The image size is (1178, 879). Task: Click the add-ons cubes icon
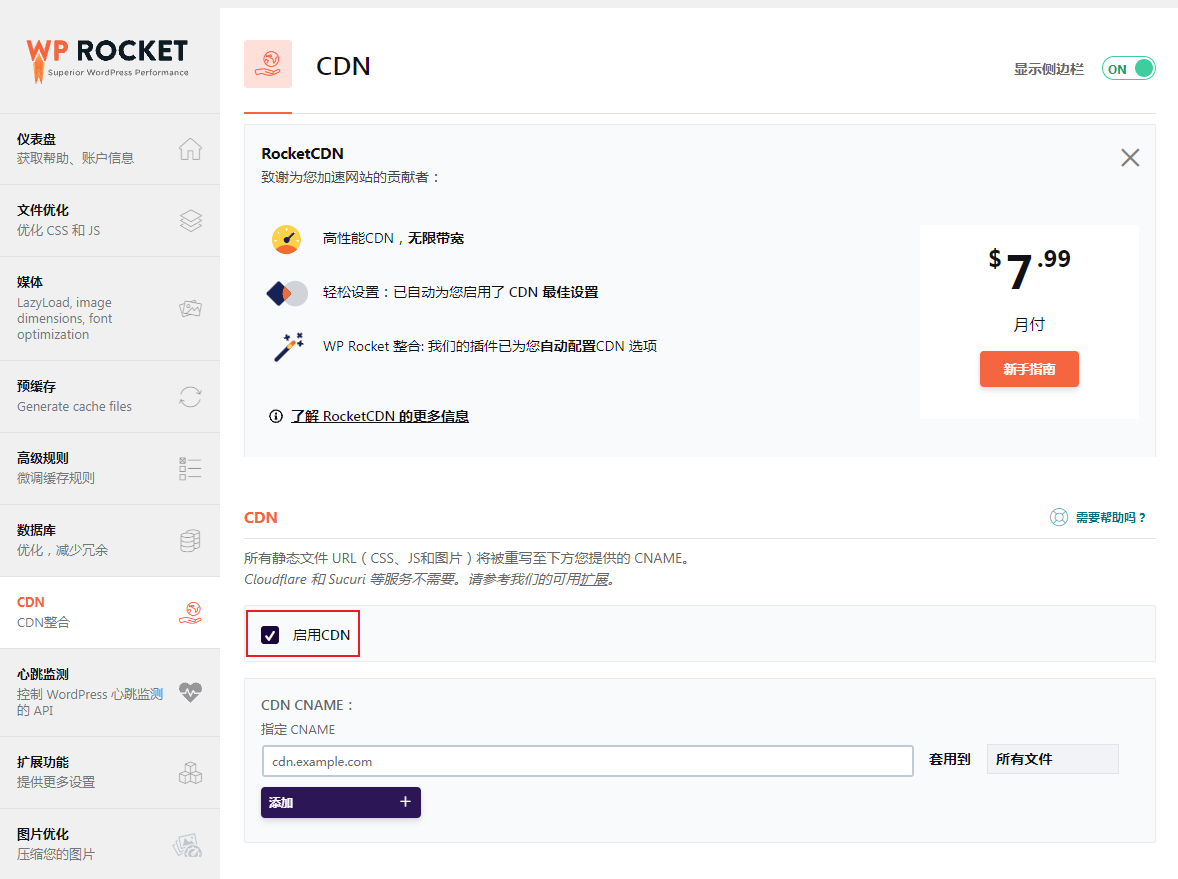(190, 773)
